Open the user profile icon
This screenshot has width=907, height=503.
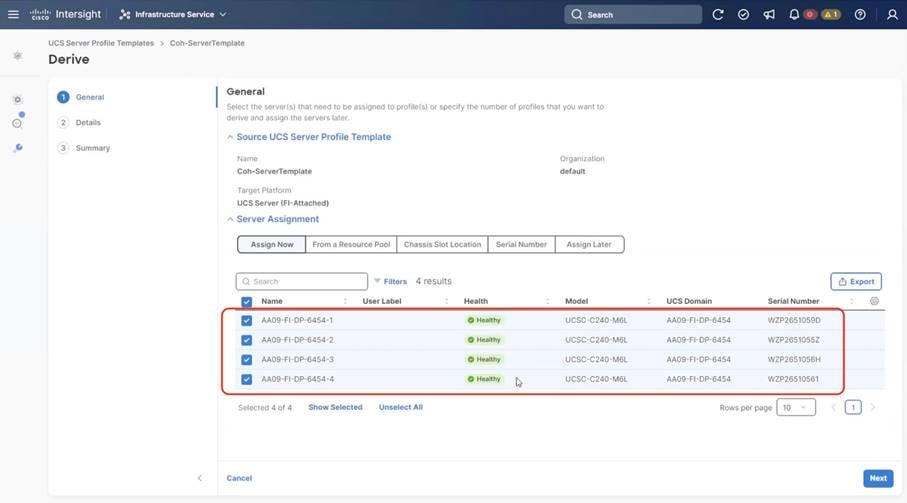tap(892, 14)
